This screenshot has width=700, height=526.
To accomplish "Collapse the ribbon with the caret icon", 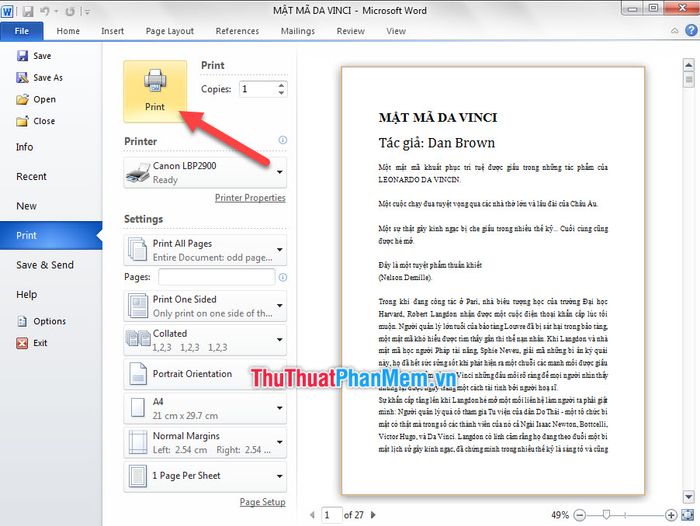I will coord(675,30).
